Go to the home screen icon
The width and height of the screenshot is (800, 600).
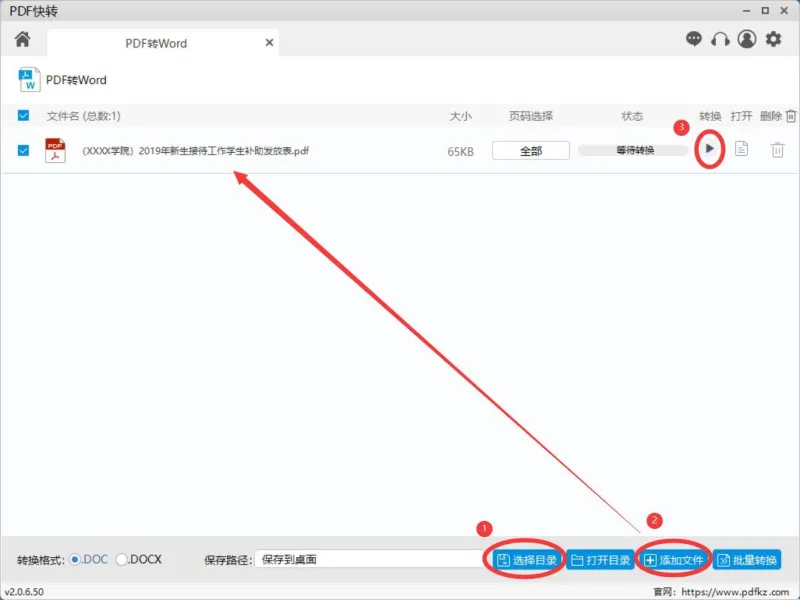click(22, 39)
